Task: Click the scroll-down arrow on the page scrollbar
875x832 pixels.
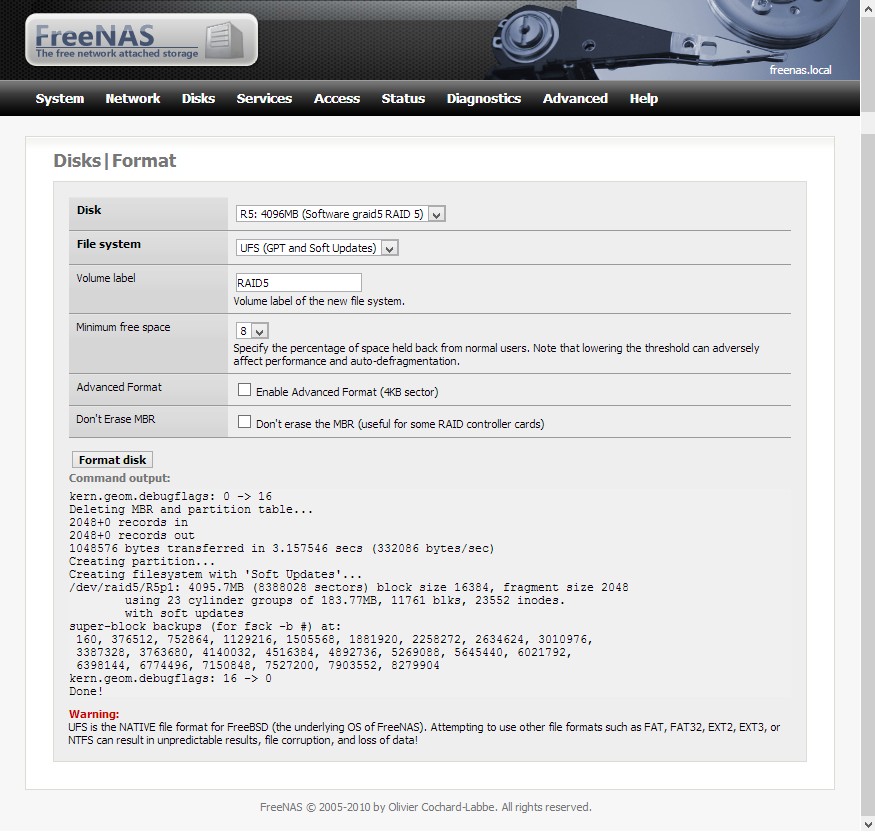Action: coord(868,826)
